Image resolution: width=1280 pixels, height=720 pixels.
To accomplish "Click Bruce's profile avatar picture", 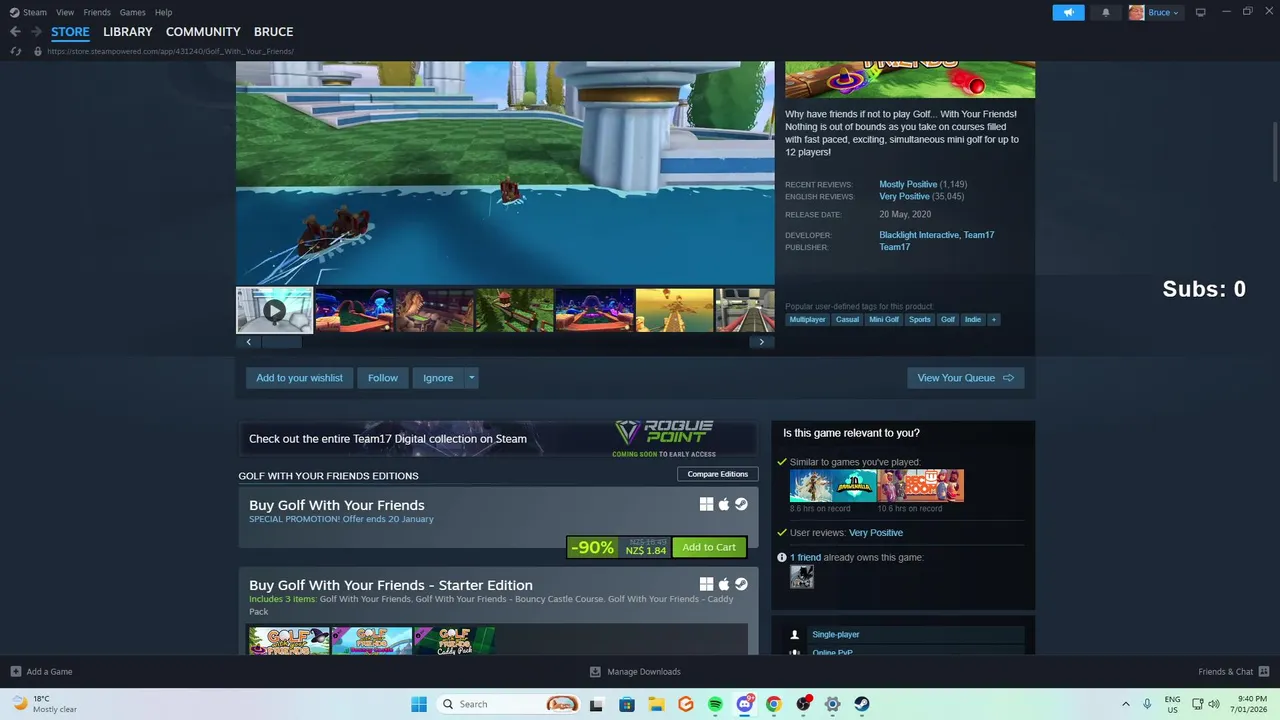I will click(x=1136, y=12).
